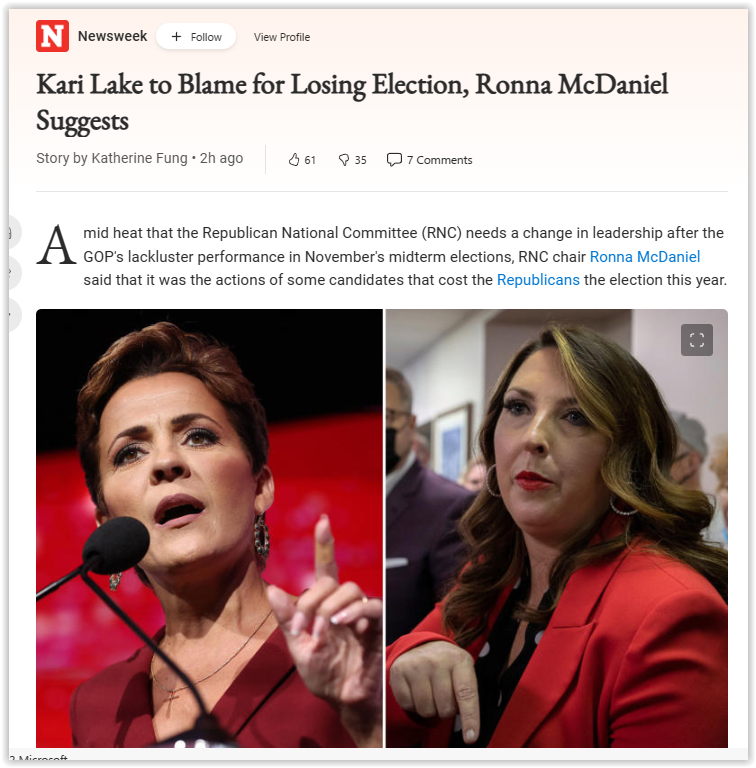This screenshot has width=756, height=768.
Task: Click the 35 dislikes count
Action: [x=360, y=160]
